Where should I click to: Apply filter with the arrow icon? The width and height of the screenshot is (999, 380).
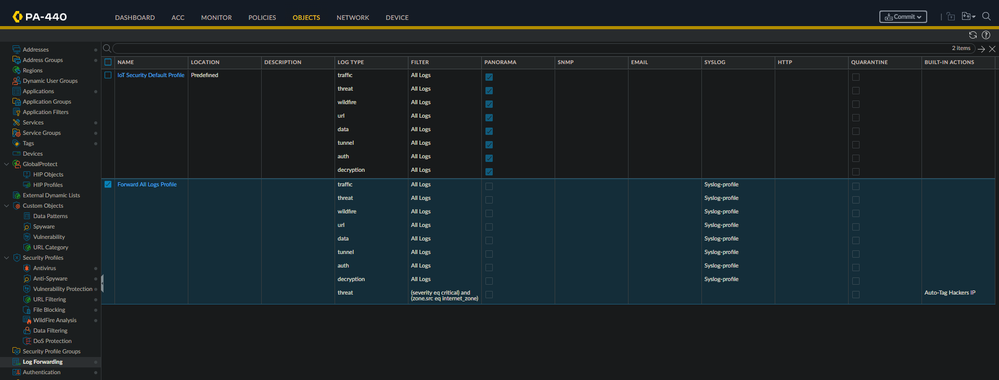981,49
